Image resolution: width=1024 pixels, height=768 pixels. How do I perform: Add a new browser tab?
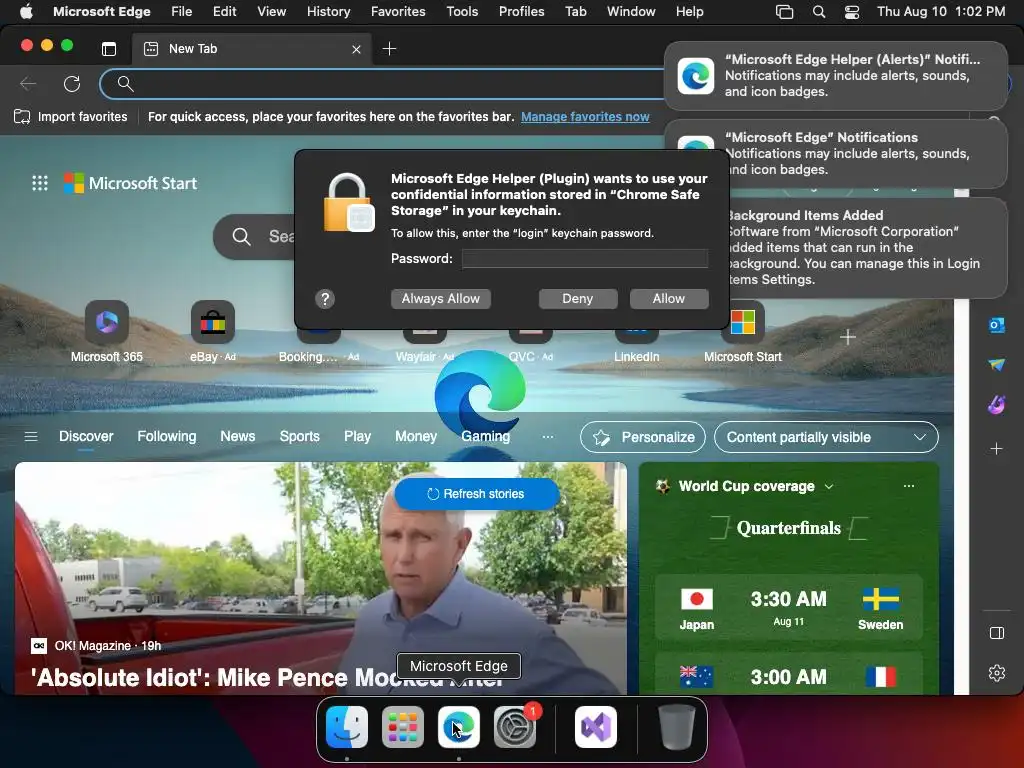[x=389, y=49]
